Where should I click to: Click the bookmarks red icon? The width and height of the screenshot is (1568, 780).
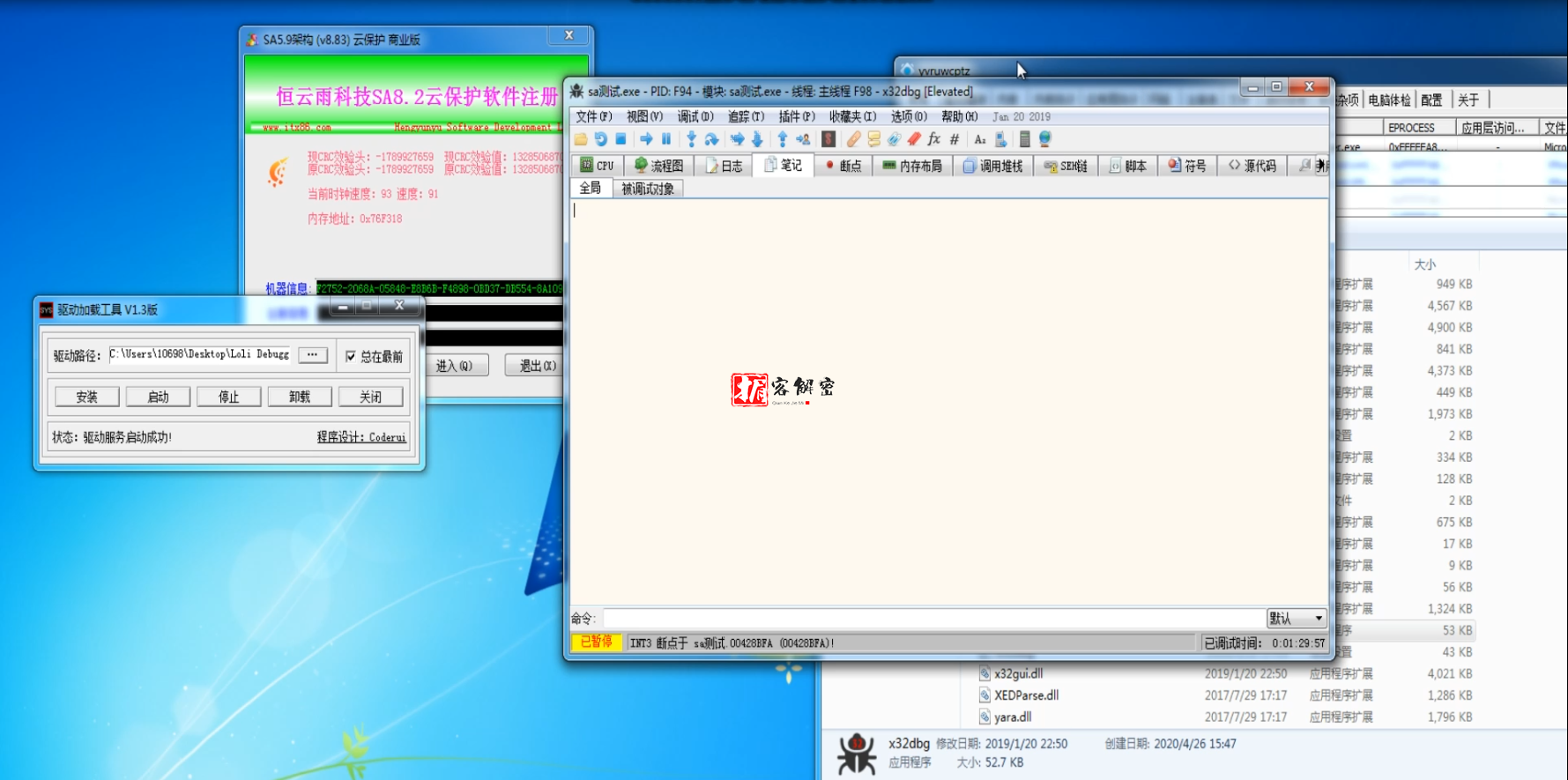tap(914, 139)
